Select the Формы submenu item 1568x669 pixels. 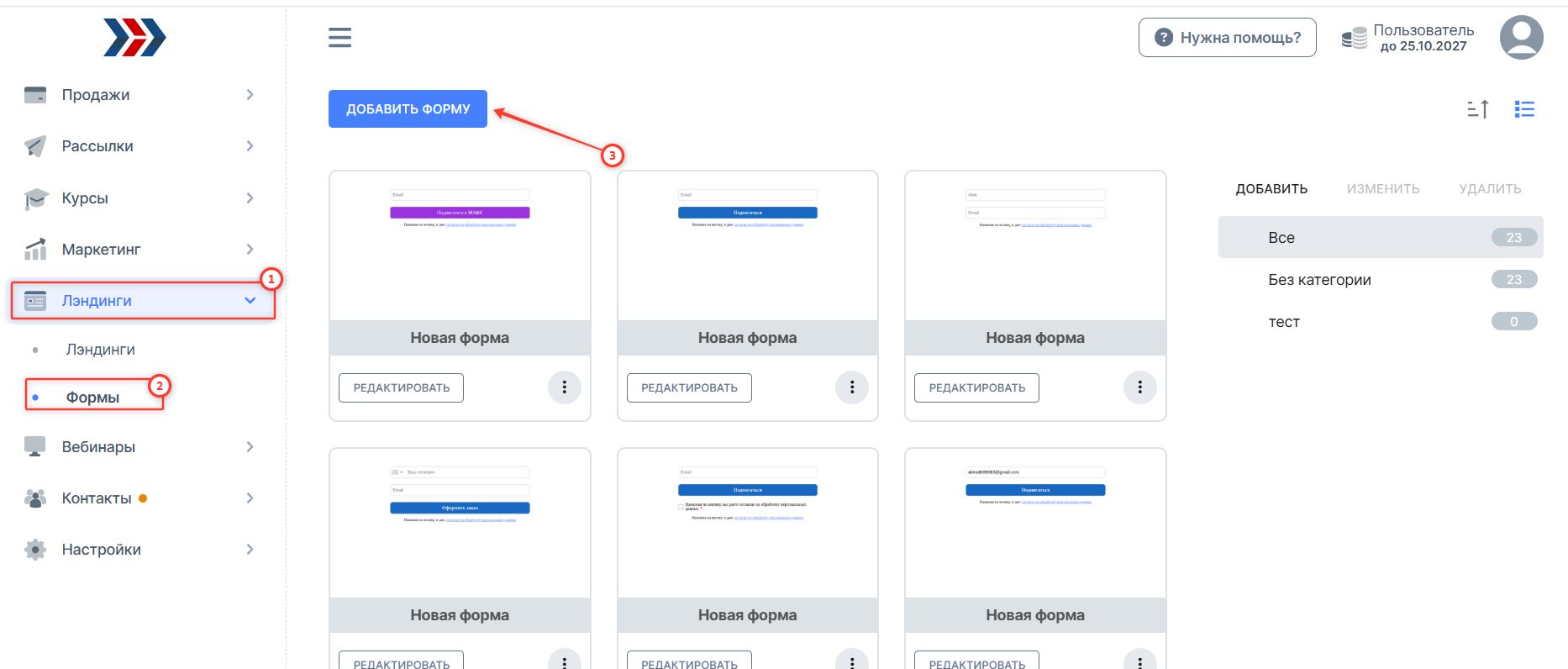coord(92,398)
